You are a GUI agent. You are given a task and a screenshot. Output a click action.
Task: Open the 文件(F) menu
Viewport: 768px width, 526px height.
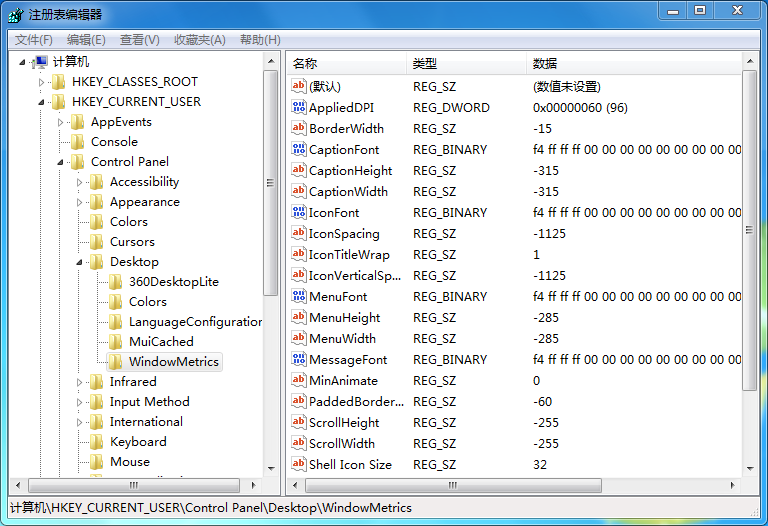pyautogui.click(x=33, y=40)
